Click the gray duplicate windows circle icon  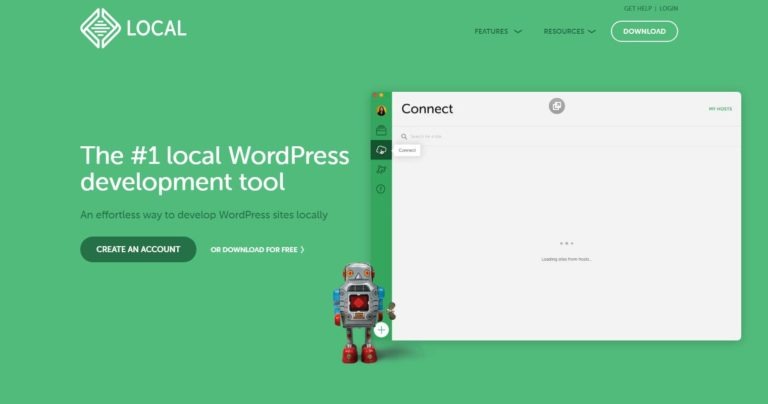click(556, 106)
